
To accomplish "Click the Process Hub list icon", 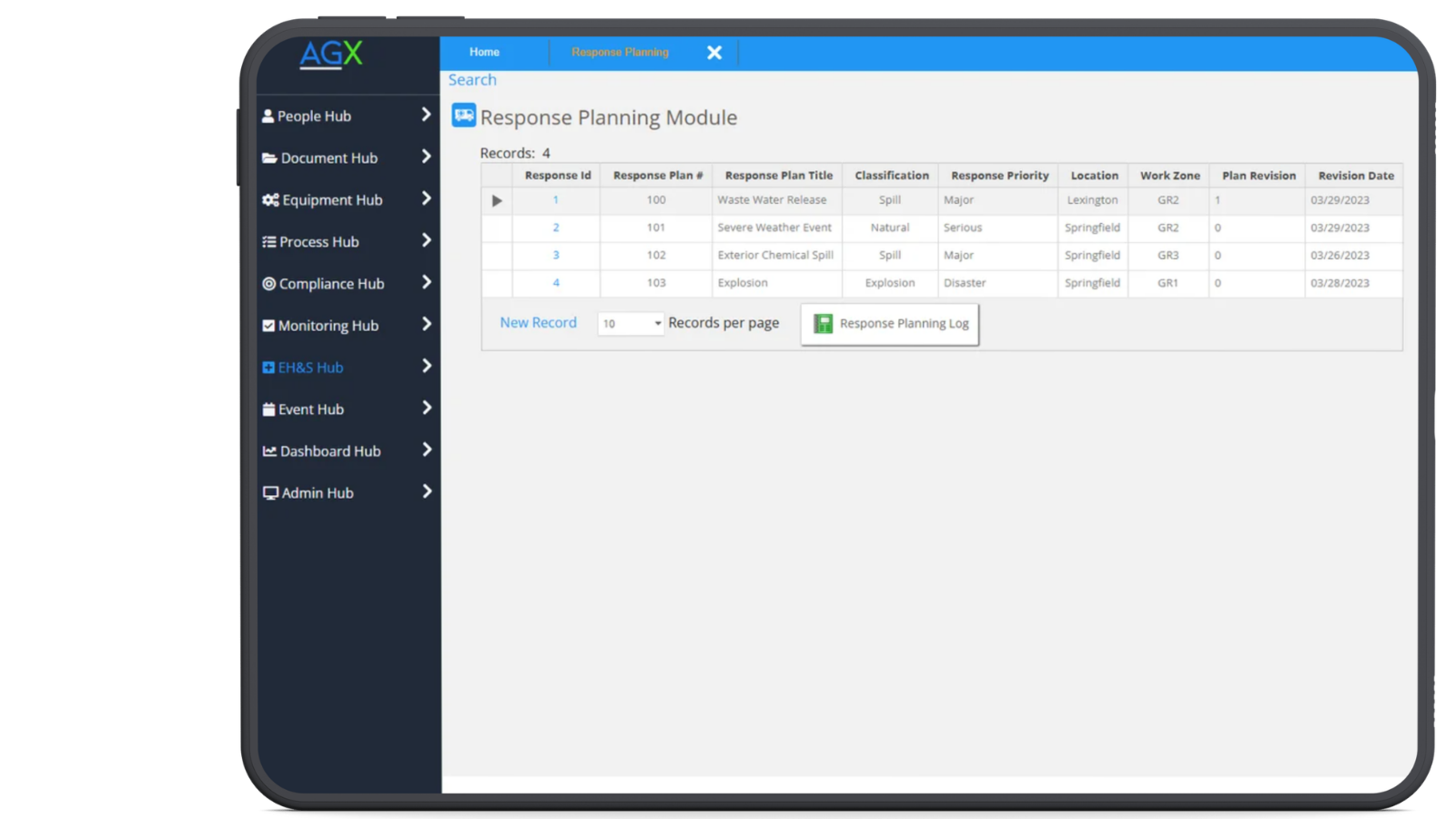I will coord(268,241).
